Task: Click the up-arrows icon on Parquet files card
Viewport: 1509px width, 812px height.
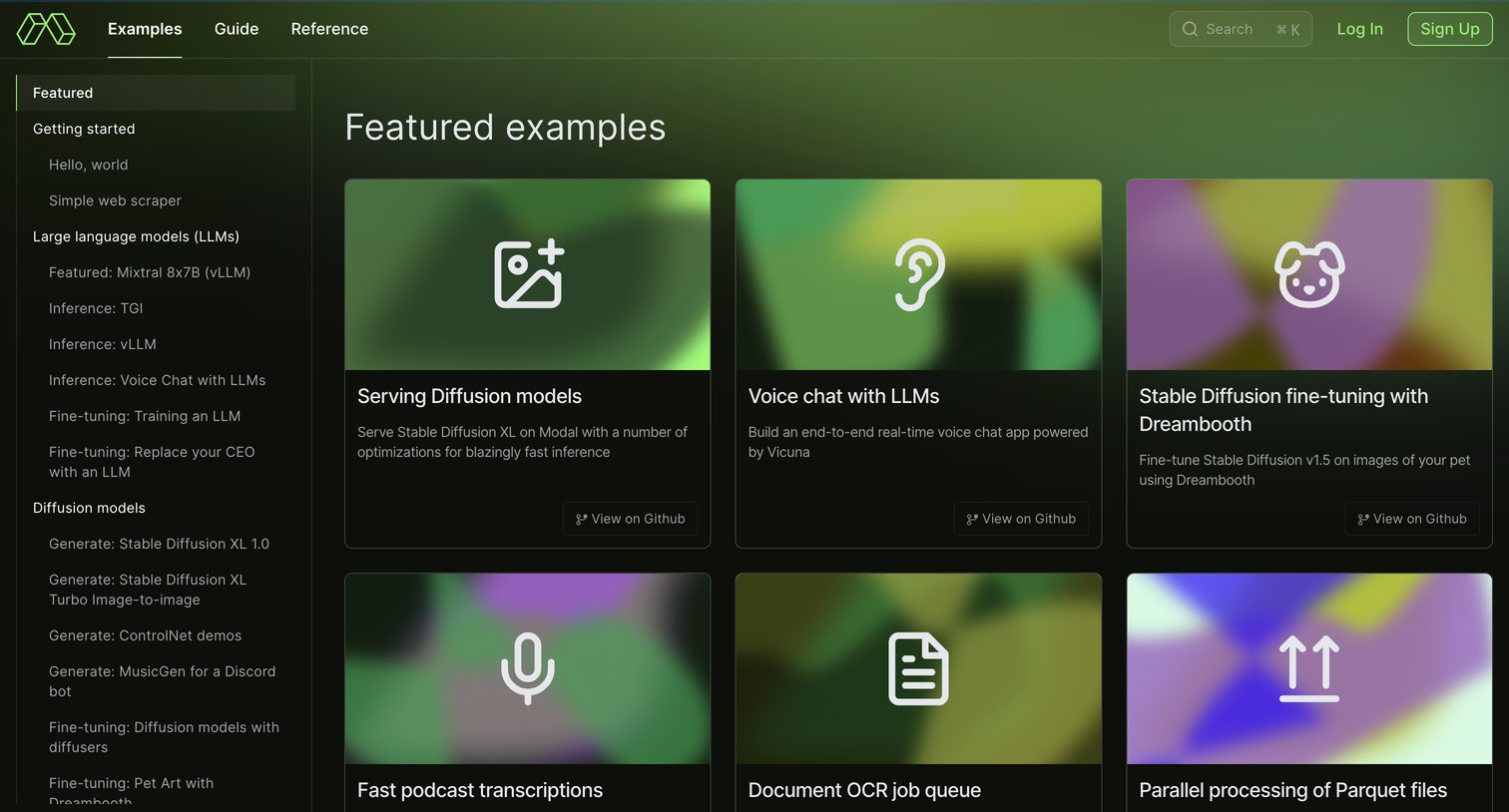Action: [1309, 668]
